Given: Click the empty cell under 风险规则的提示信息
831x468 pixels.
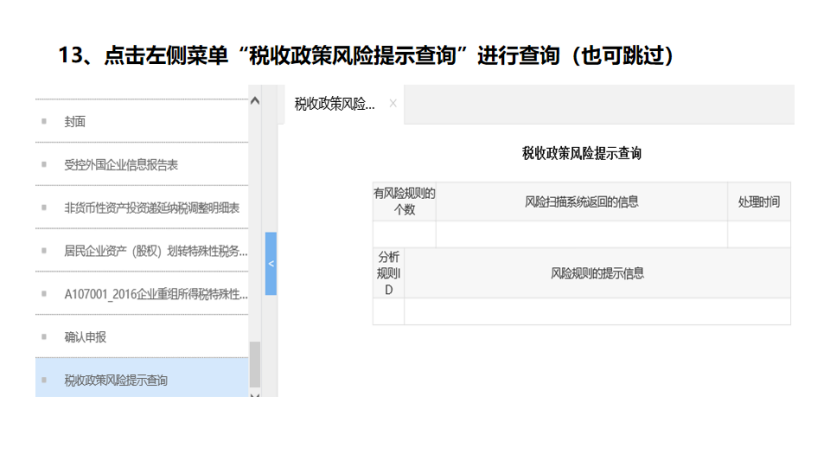Looking at the screenshot, I should coord(597,311).
